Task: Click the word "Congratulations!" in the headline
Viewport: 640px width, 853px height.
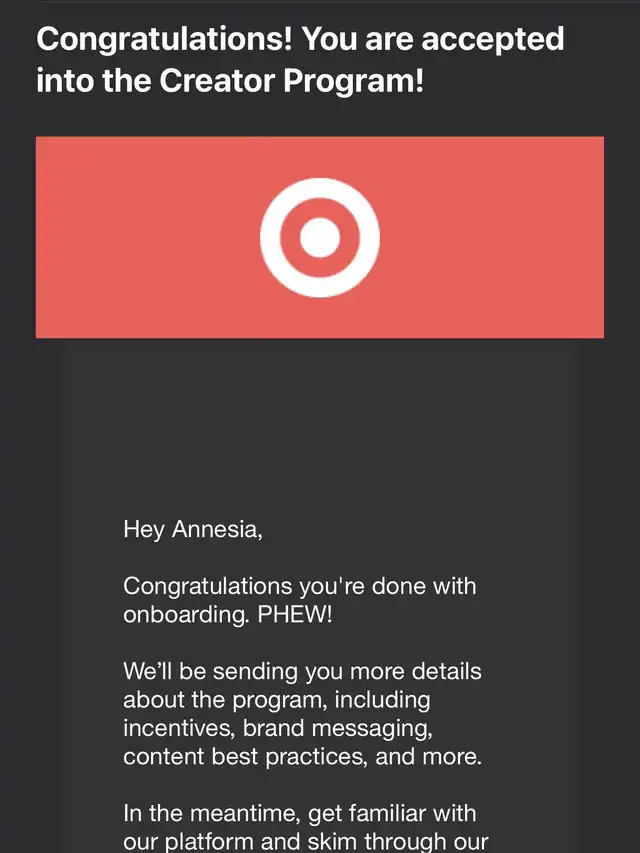Action: click(x=164, y=40)
